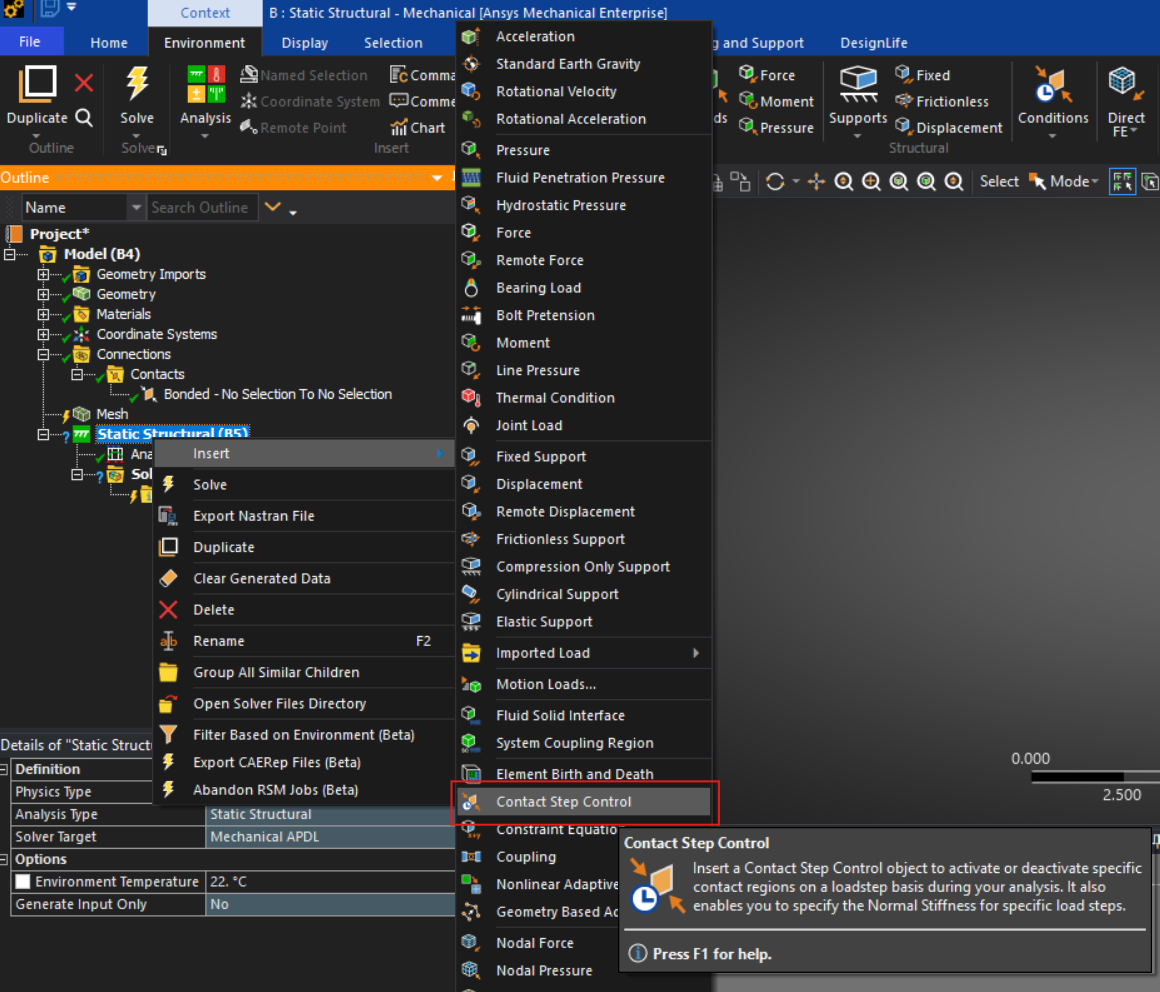Open the Name filter dropdown in Outline
1160x992 pixels.
(x=136, y=208)
